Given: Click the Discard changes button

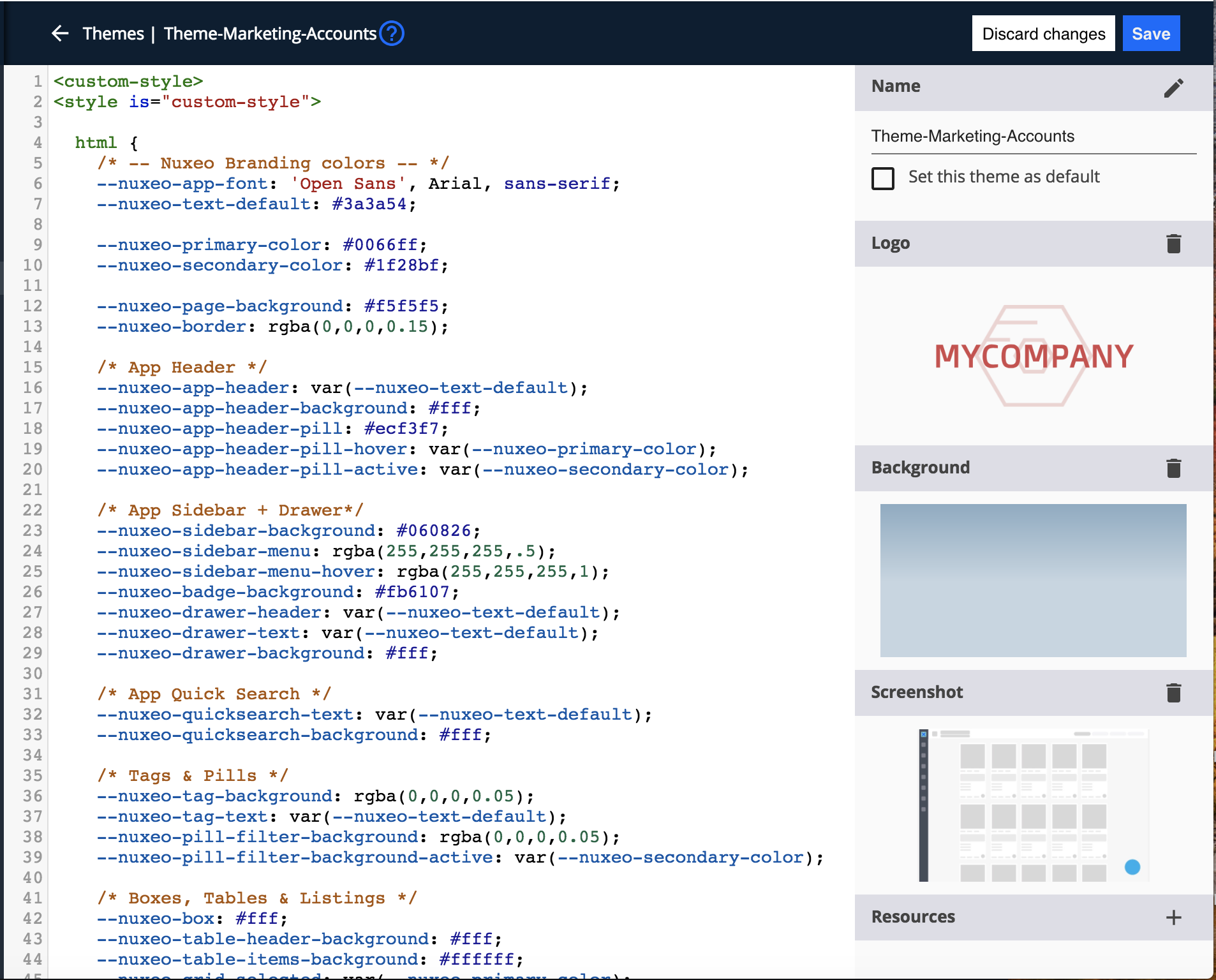Looking at the screenshot, I should 1043,33.
